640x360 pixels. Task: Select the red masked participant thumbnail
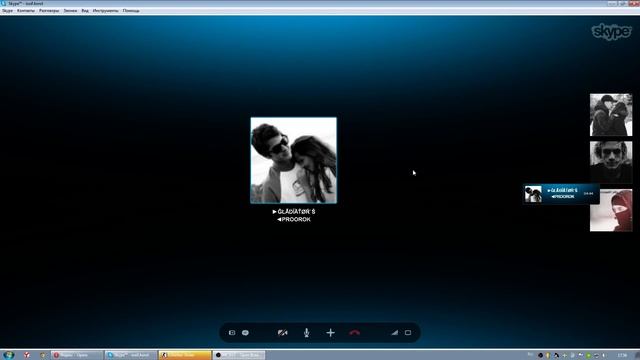[611, 210]
